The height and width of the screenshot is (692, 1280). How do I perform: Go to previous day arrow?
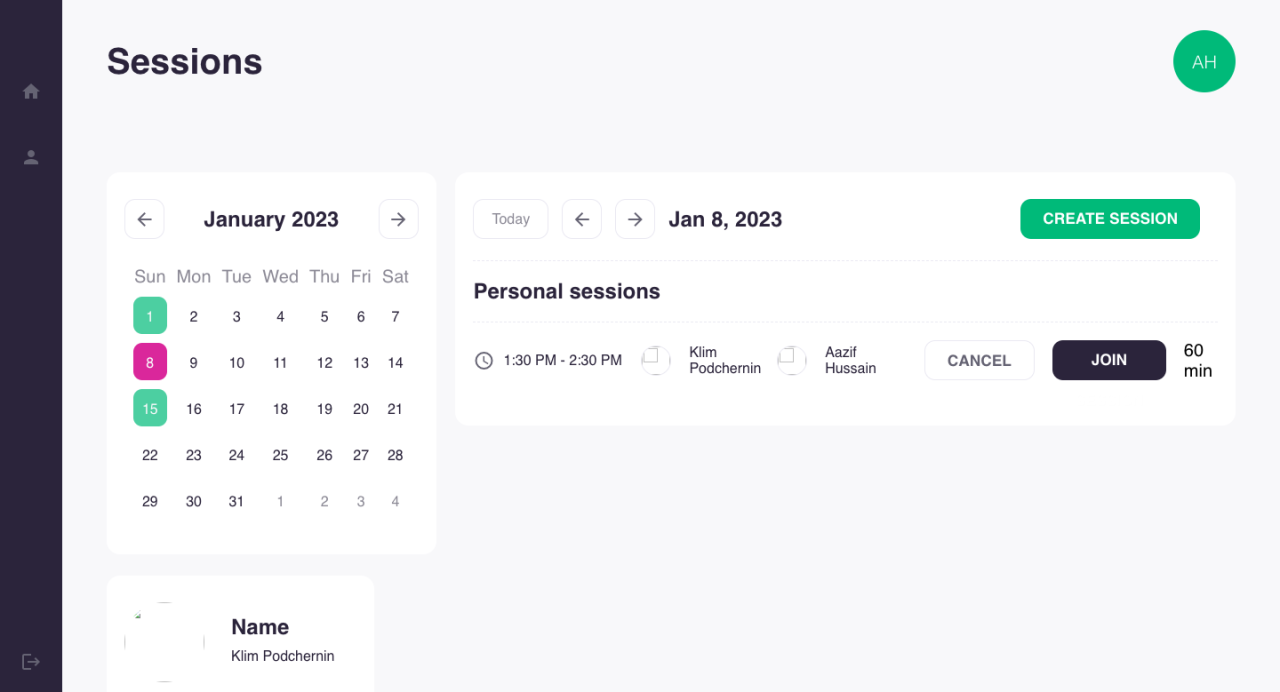(582, 219)
